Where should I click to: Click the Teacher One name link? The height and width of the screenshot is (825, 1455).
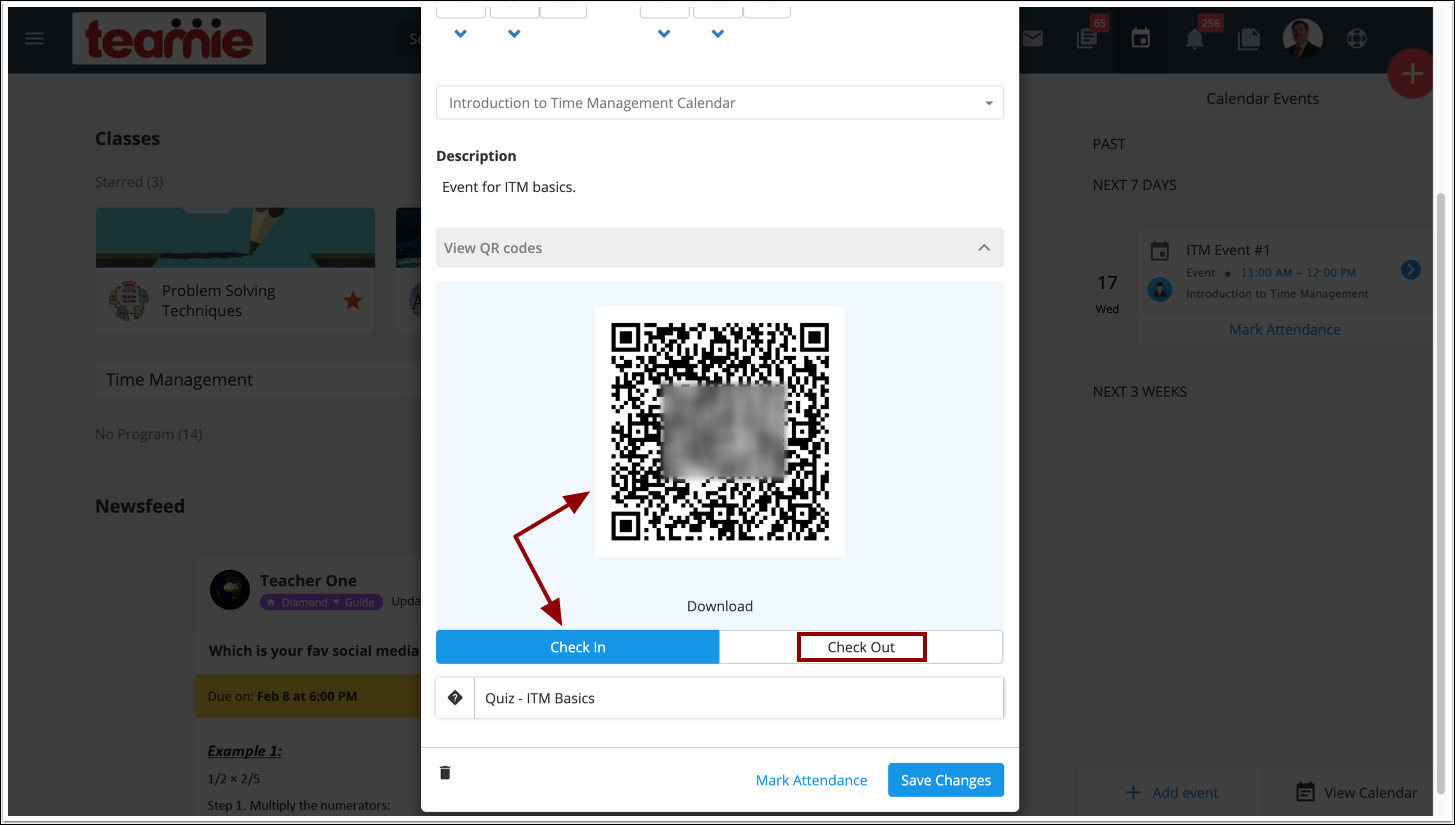click(308, 580)
